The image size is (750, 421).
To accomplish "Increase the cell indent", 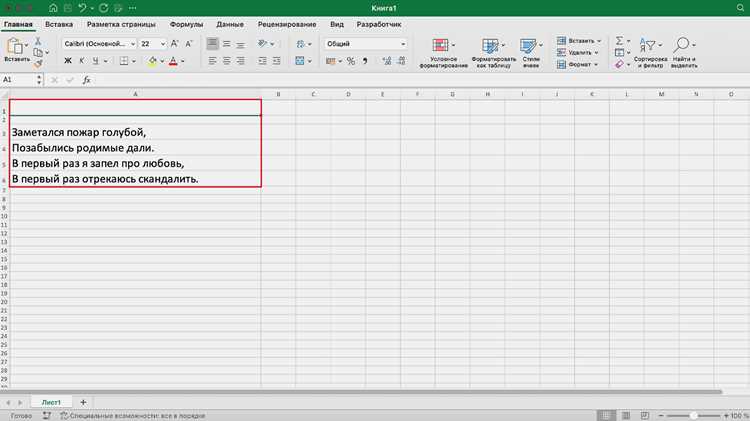I will tap(276, 61).
